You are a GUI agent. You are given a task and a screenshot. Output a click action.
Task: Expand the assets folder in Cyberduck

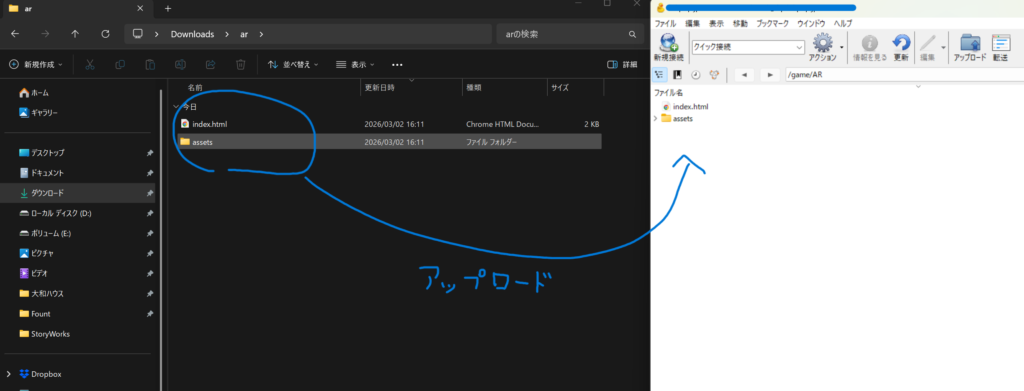pyautogui.click(x=655, y=118)
